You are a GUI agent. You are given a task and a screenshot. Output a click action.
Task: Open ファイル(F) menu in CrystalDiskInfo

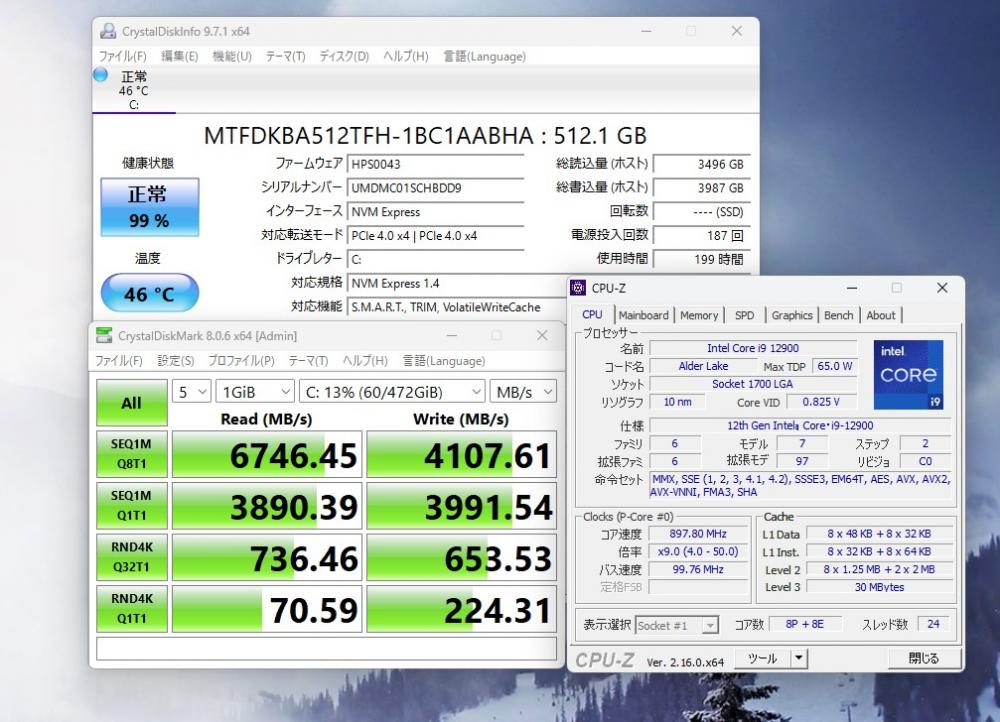coord(122,56)
